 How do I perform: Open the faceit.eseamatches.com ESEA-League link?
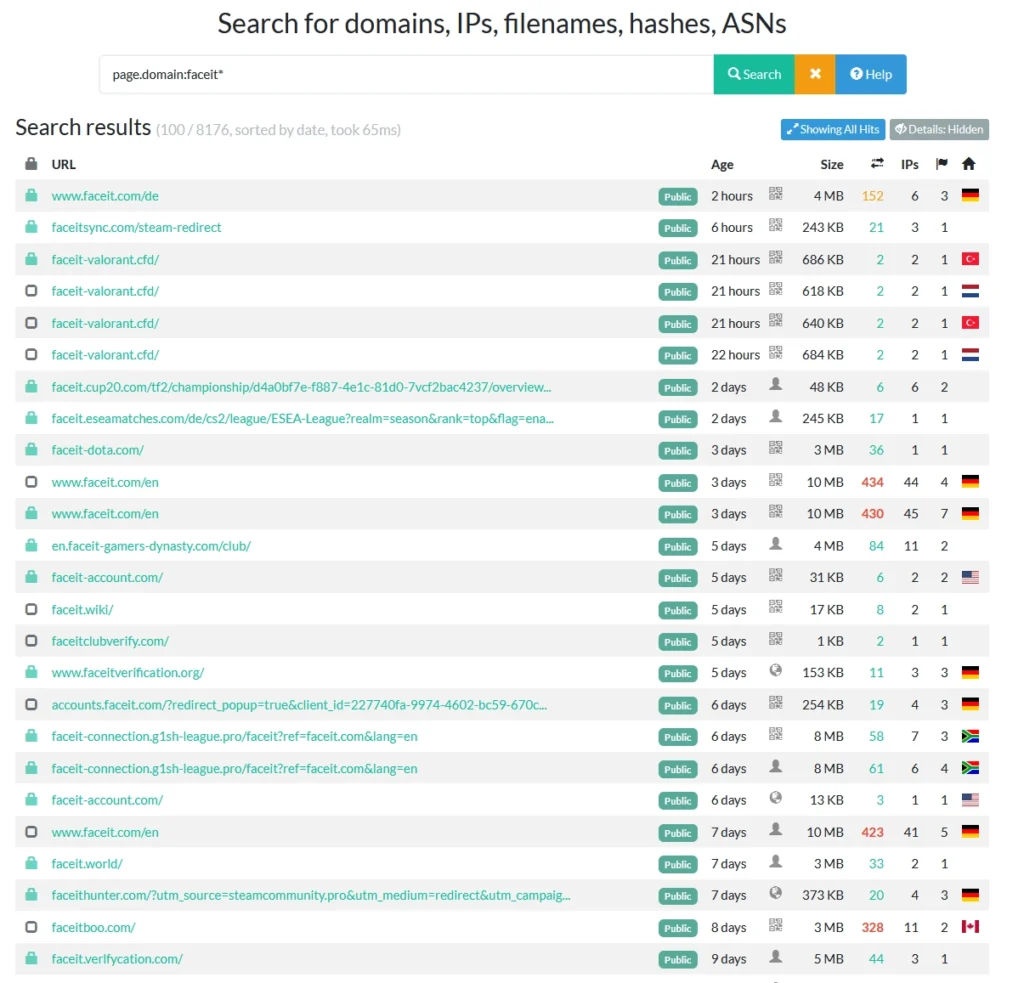click(x=302, y=419)
